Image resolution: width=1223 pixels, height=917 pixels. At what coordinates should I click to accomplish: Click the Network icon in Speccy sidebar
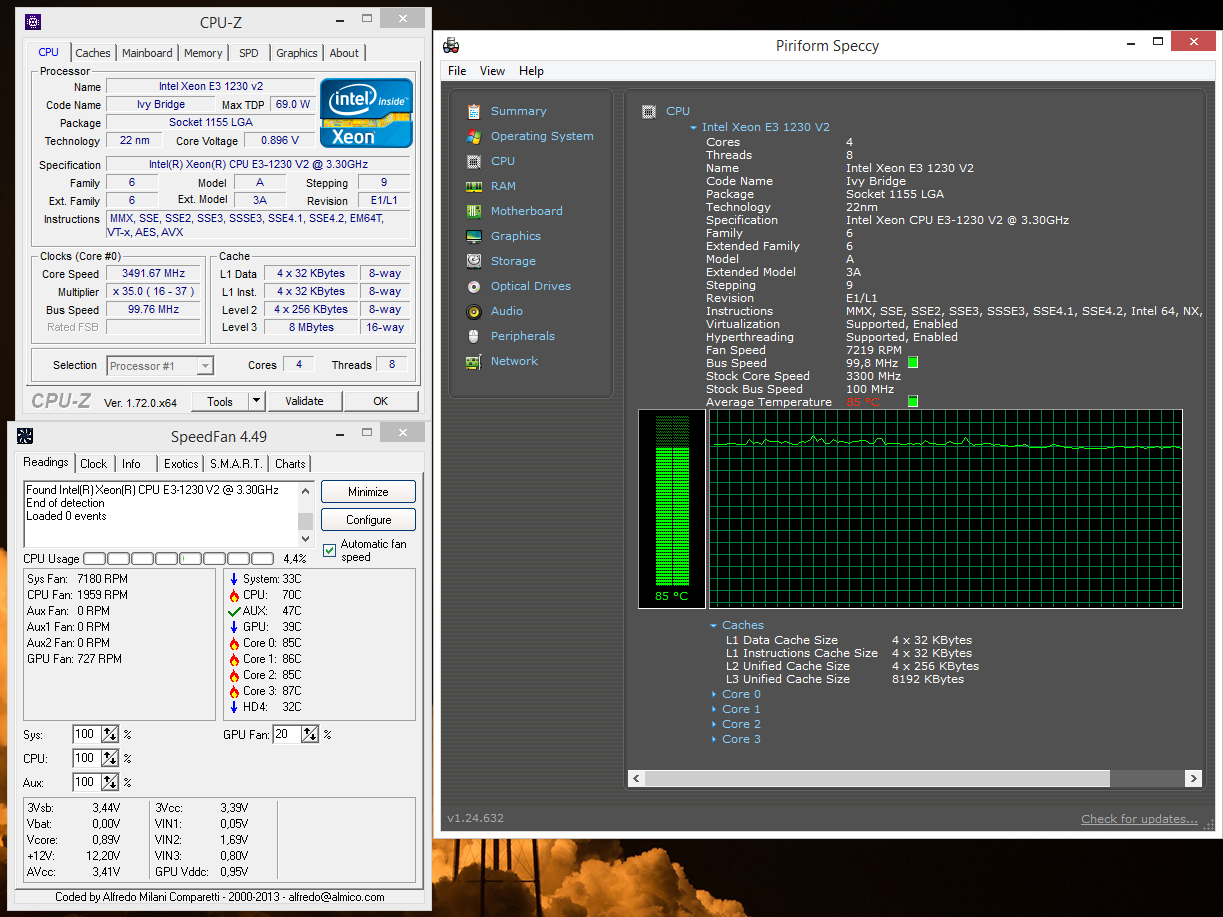coord(474,361)
